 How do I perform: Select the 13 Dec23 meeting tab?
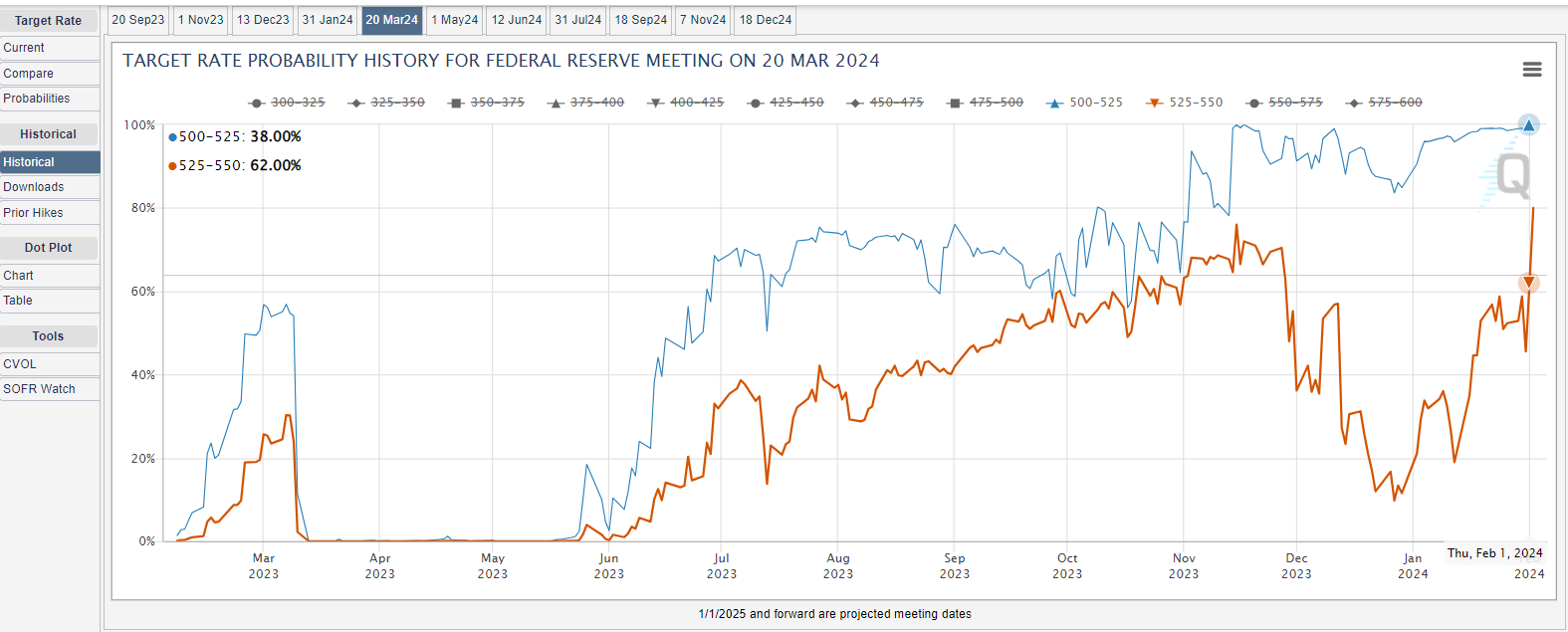(263, 20)
